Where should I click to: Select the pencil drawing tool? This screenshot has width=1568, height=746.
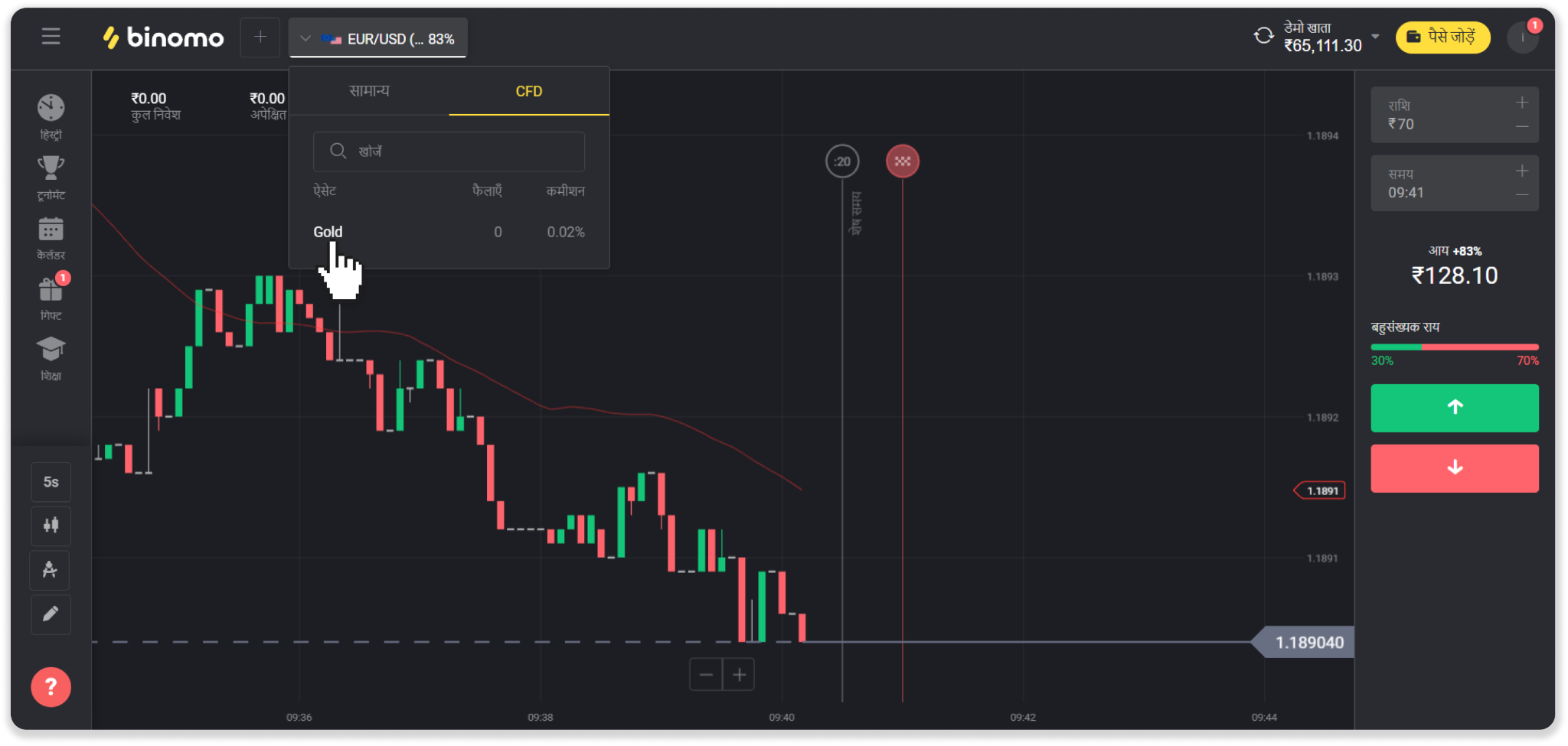(x=51, y=614)
